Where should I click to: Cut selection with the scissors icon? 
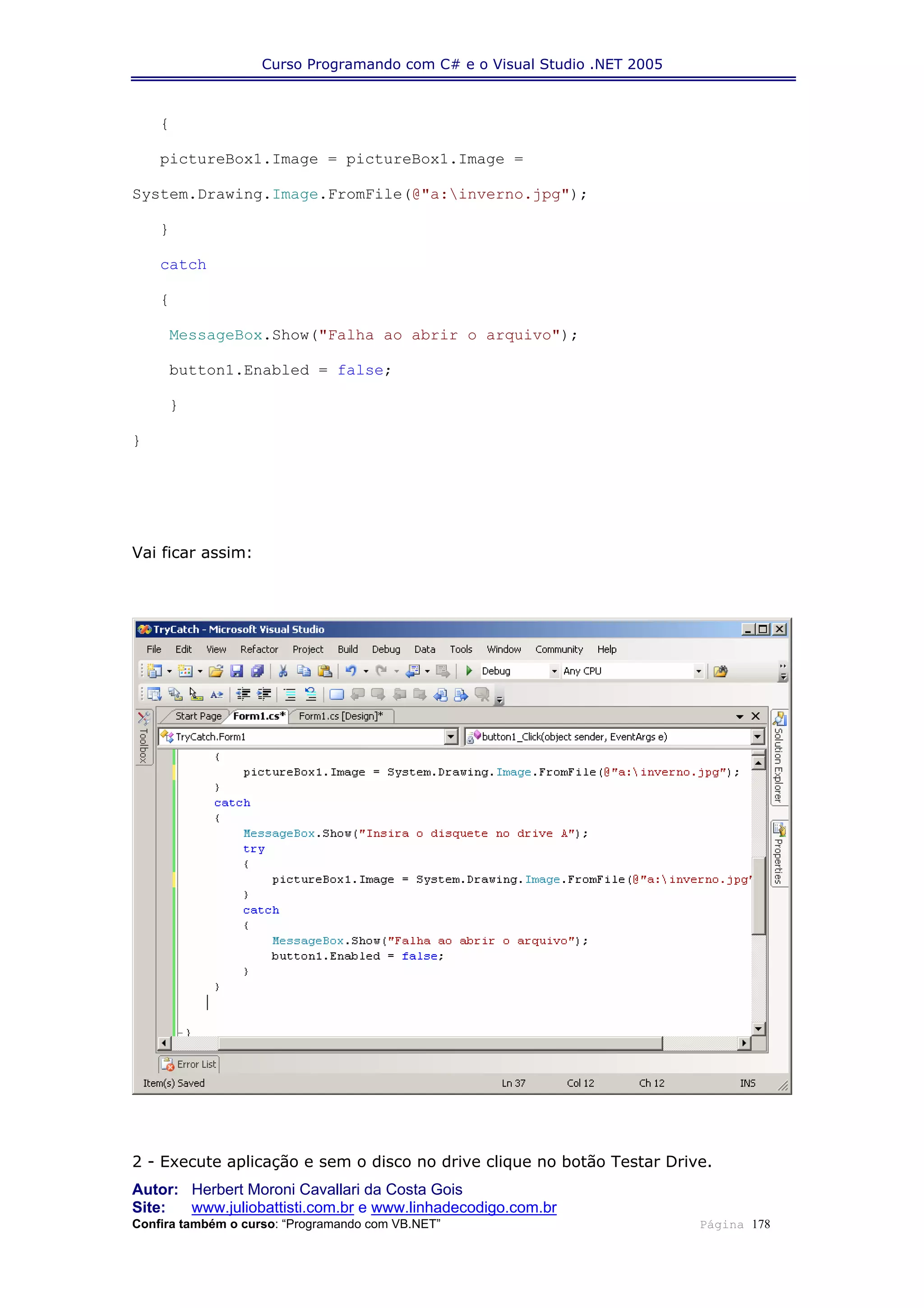(283, 671)
